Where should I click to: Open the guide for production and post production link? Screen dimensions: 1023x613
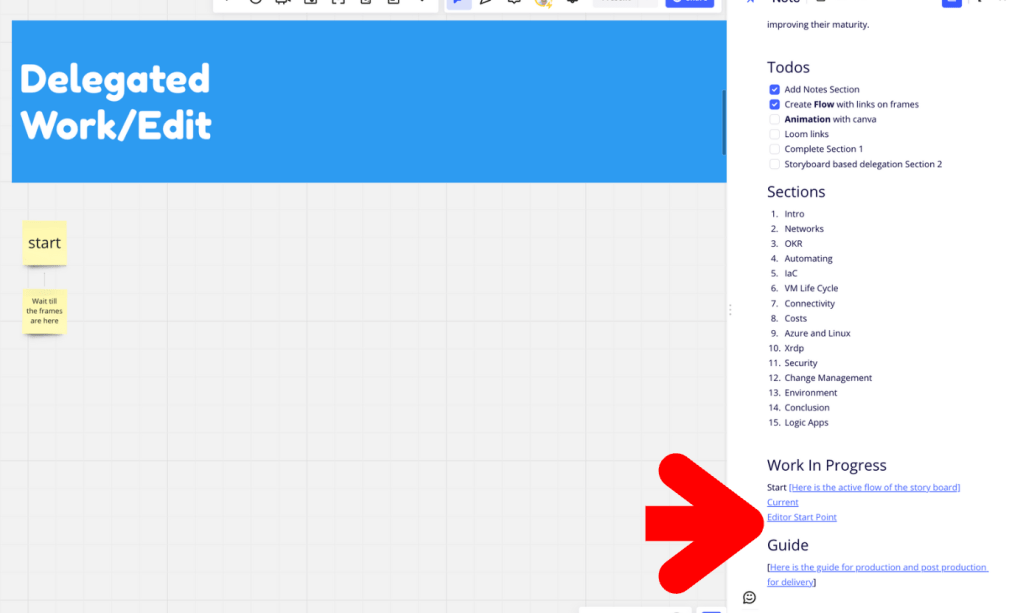pos(878,575)
